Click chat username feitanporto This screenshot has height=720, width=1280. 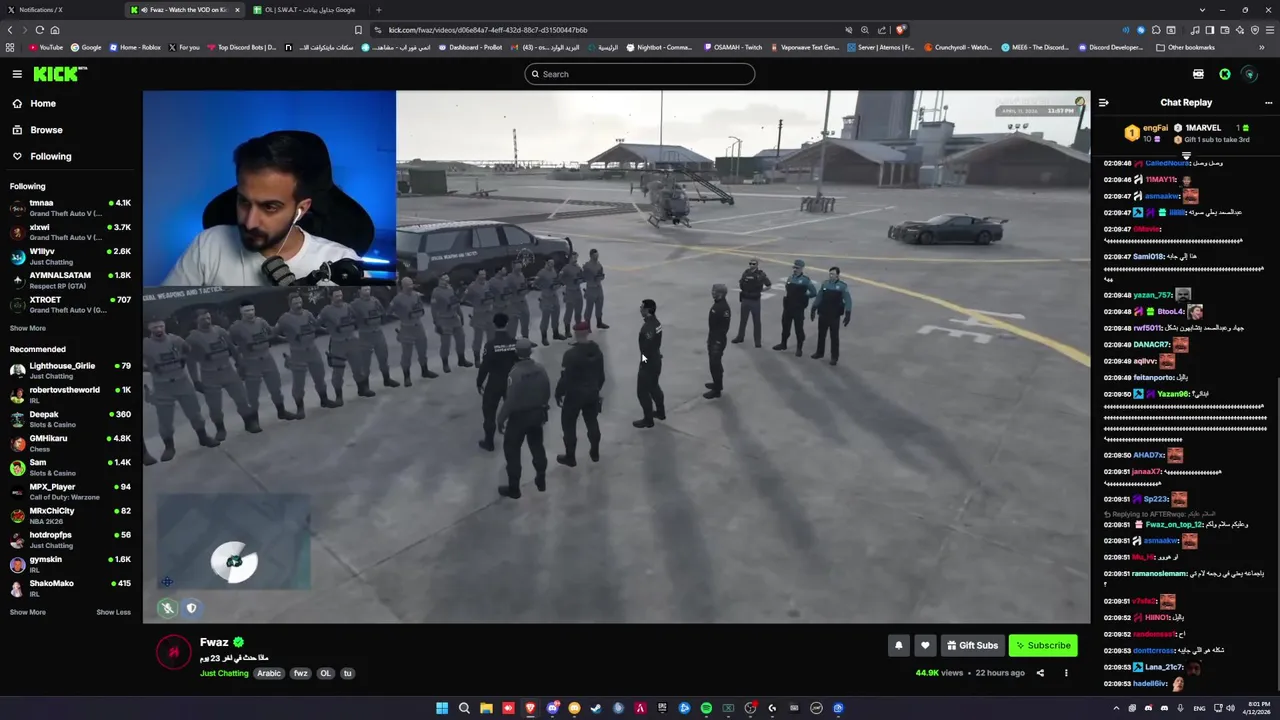[1153, 377]
